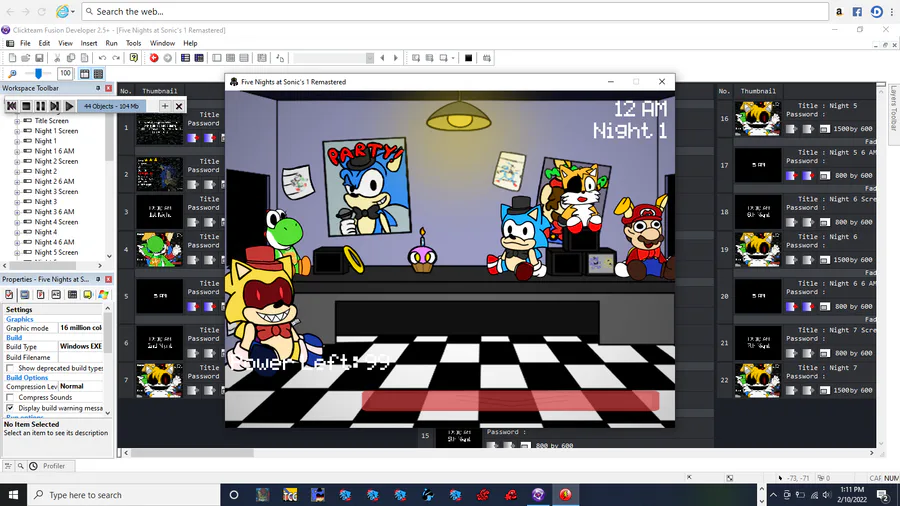
Task: Expand the Night 3 Screen tree node
Action: [17, 192]
